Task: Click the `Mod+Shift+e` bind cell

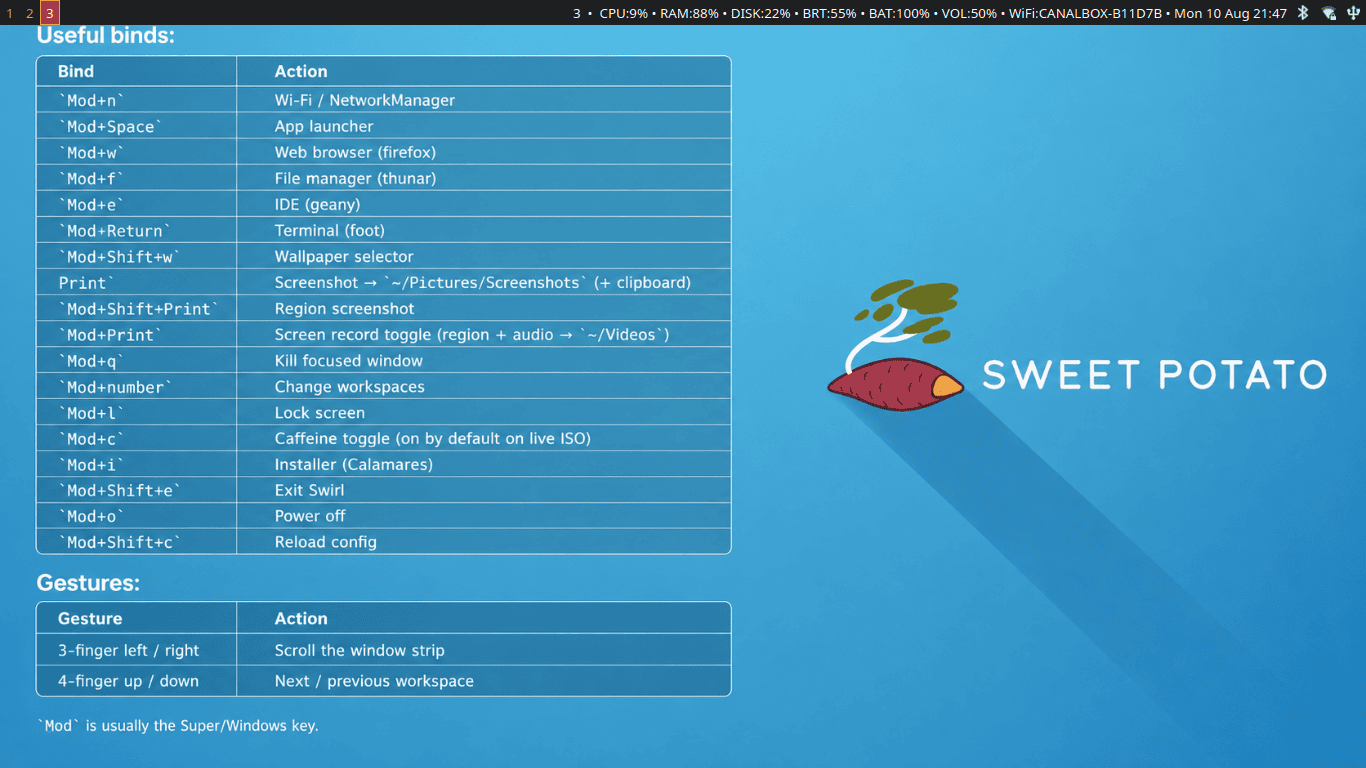Action: [x=136, y=490]
